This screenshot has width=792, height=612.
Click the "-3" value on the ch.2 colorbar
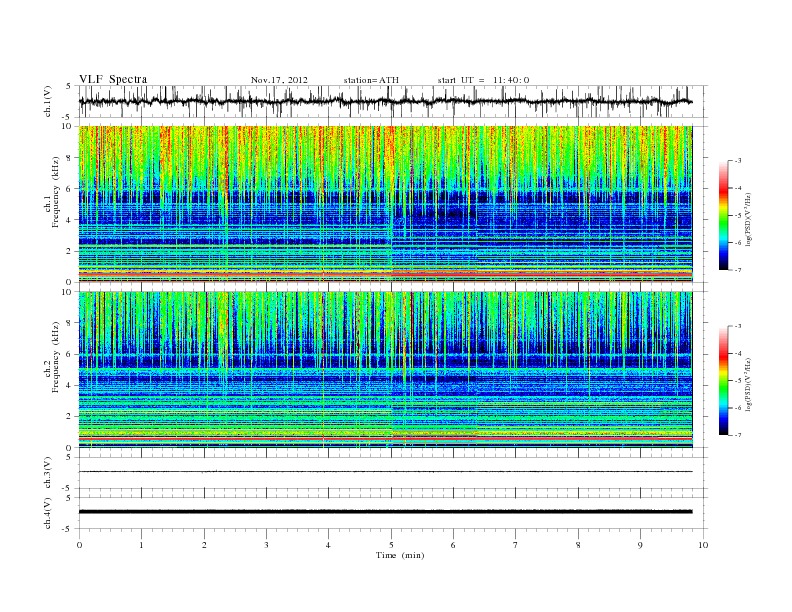(738, 326)
